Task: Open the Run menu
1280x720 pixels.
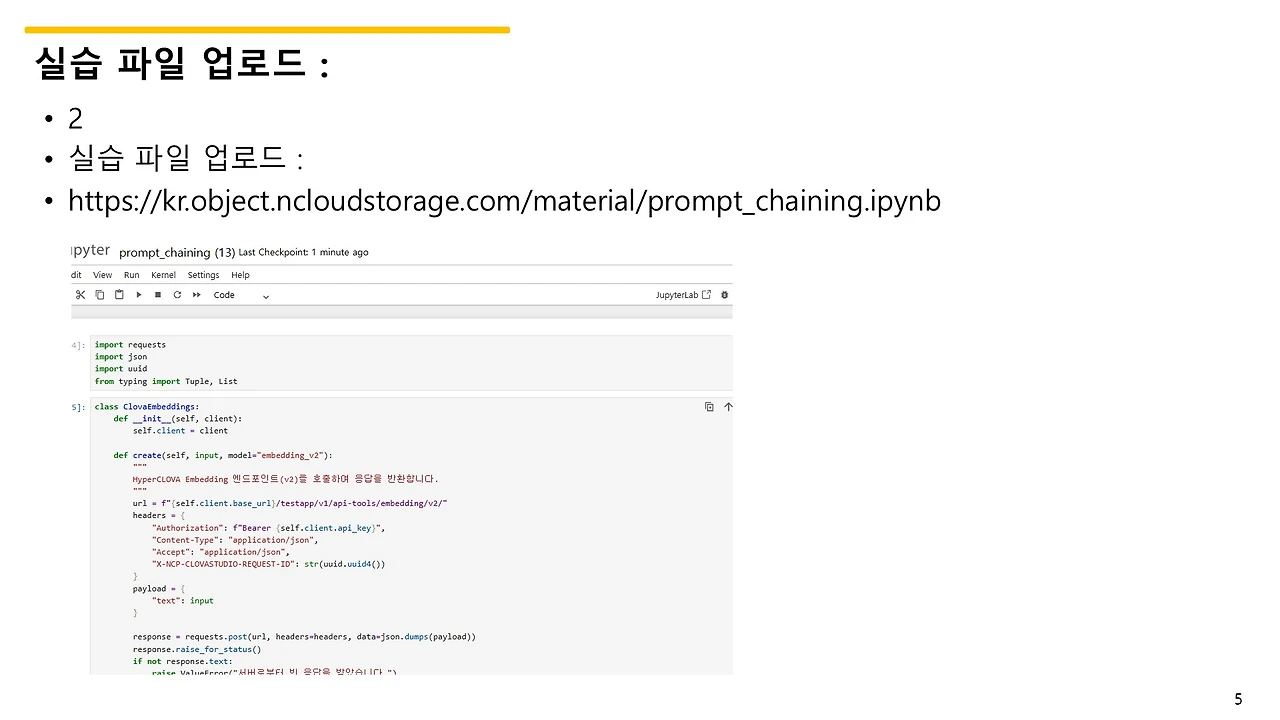Action: click(x=132, y=275)
